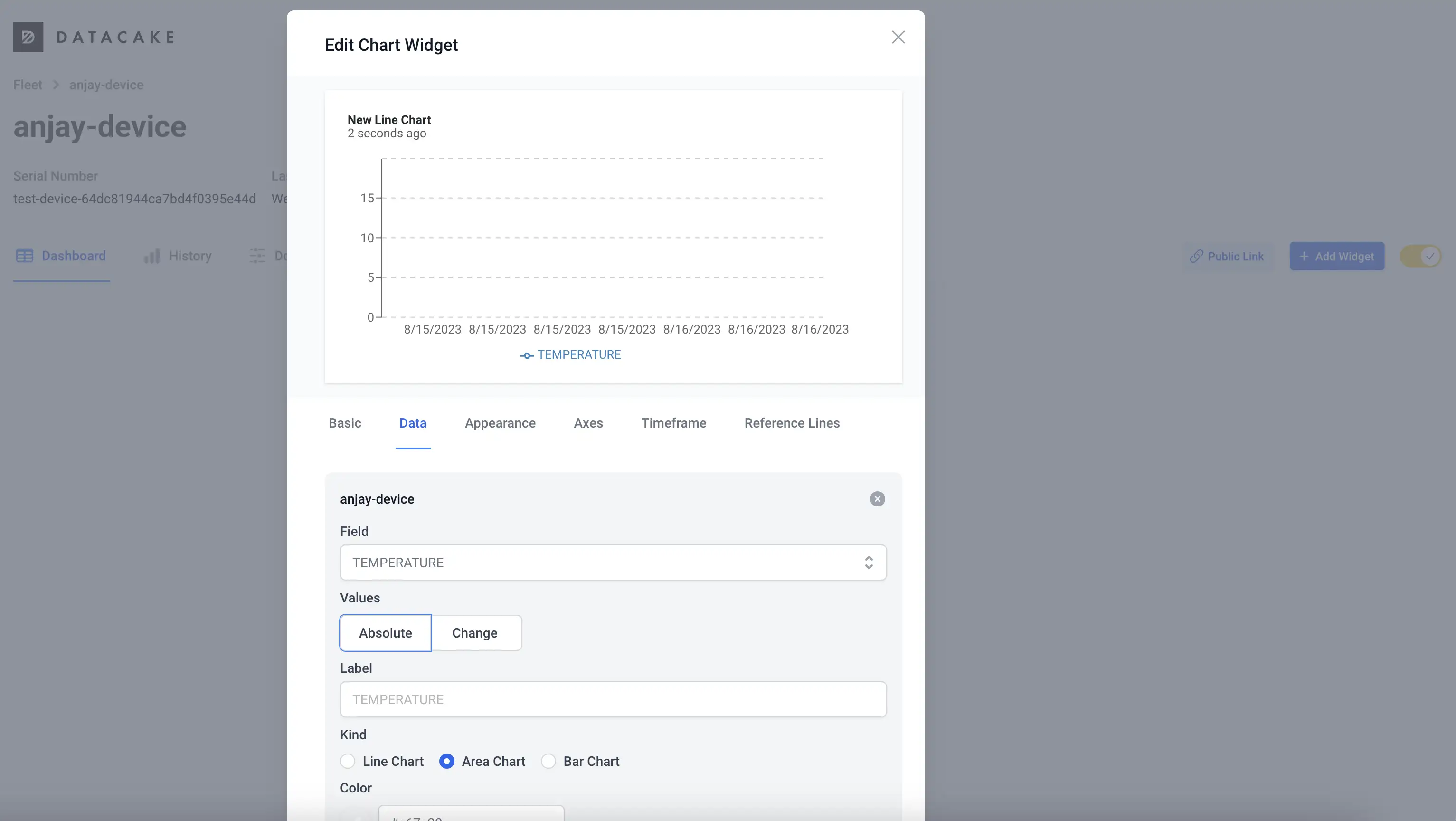Switch to the Axes tab
This screenshot has width=1456, height=821.
588,423
